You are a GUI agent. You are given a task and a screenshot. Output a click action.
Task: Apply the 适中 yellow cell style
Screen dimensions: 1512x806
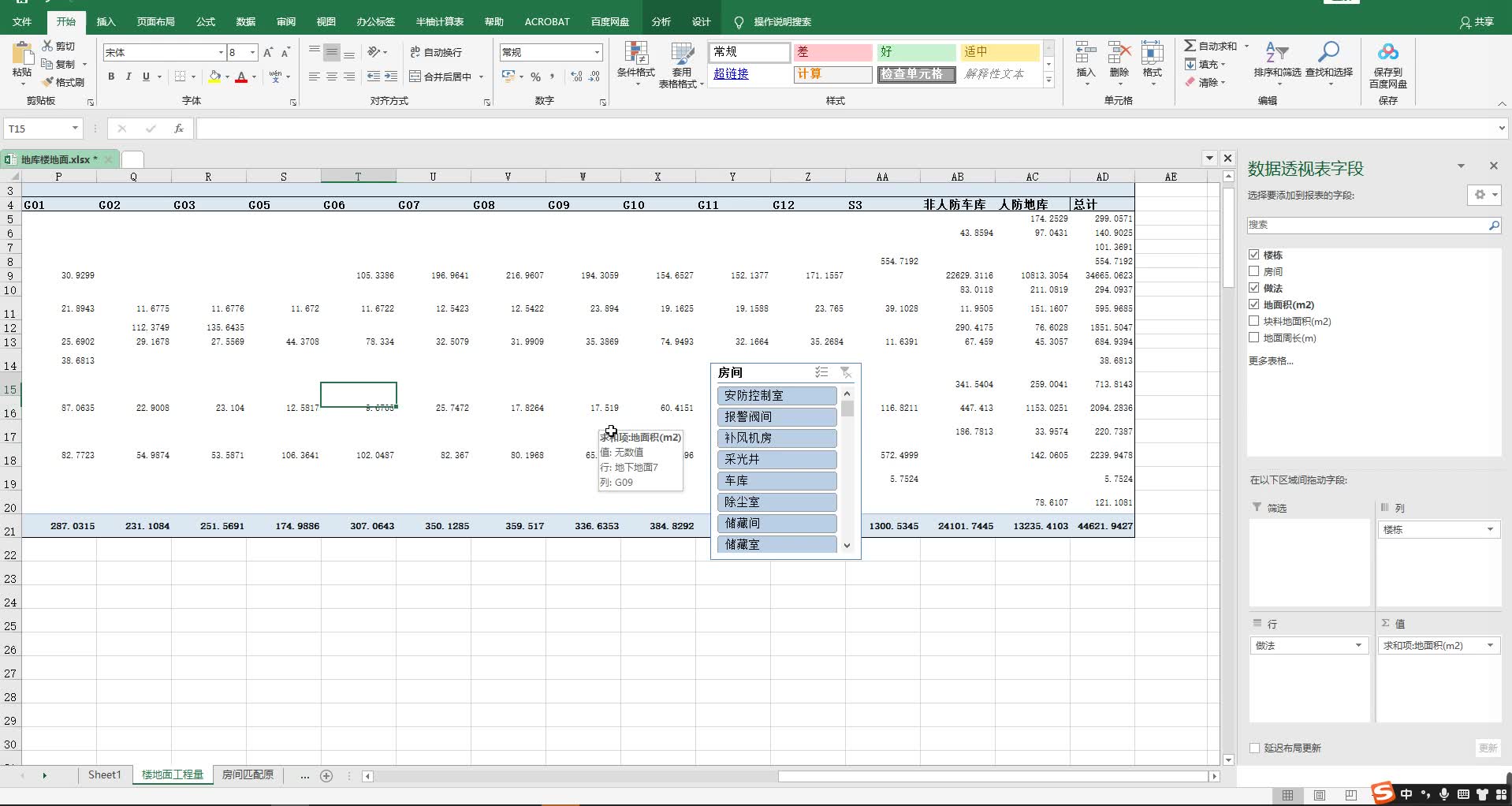click(x=1000, y=51)
